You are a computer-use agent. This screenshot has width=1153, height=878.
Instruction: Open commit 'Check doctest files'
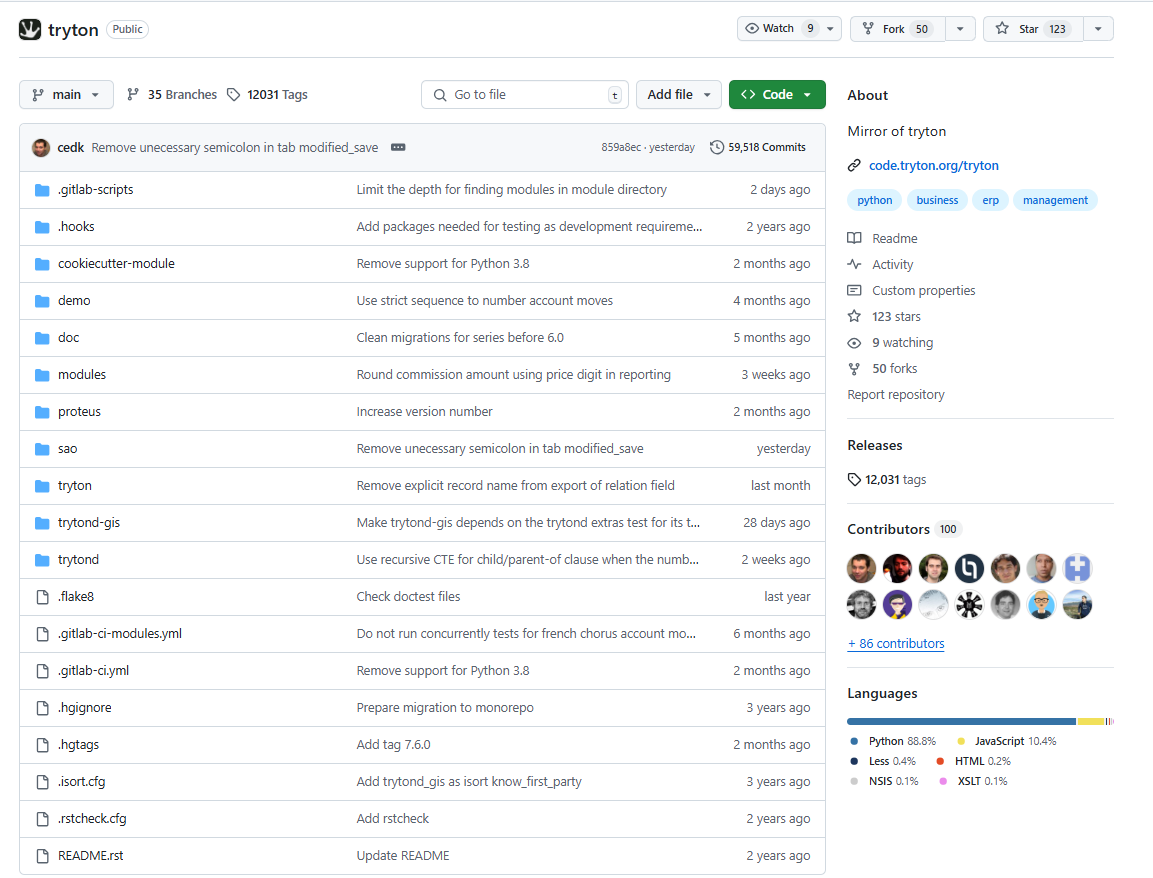coord(408,596)
